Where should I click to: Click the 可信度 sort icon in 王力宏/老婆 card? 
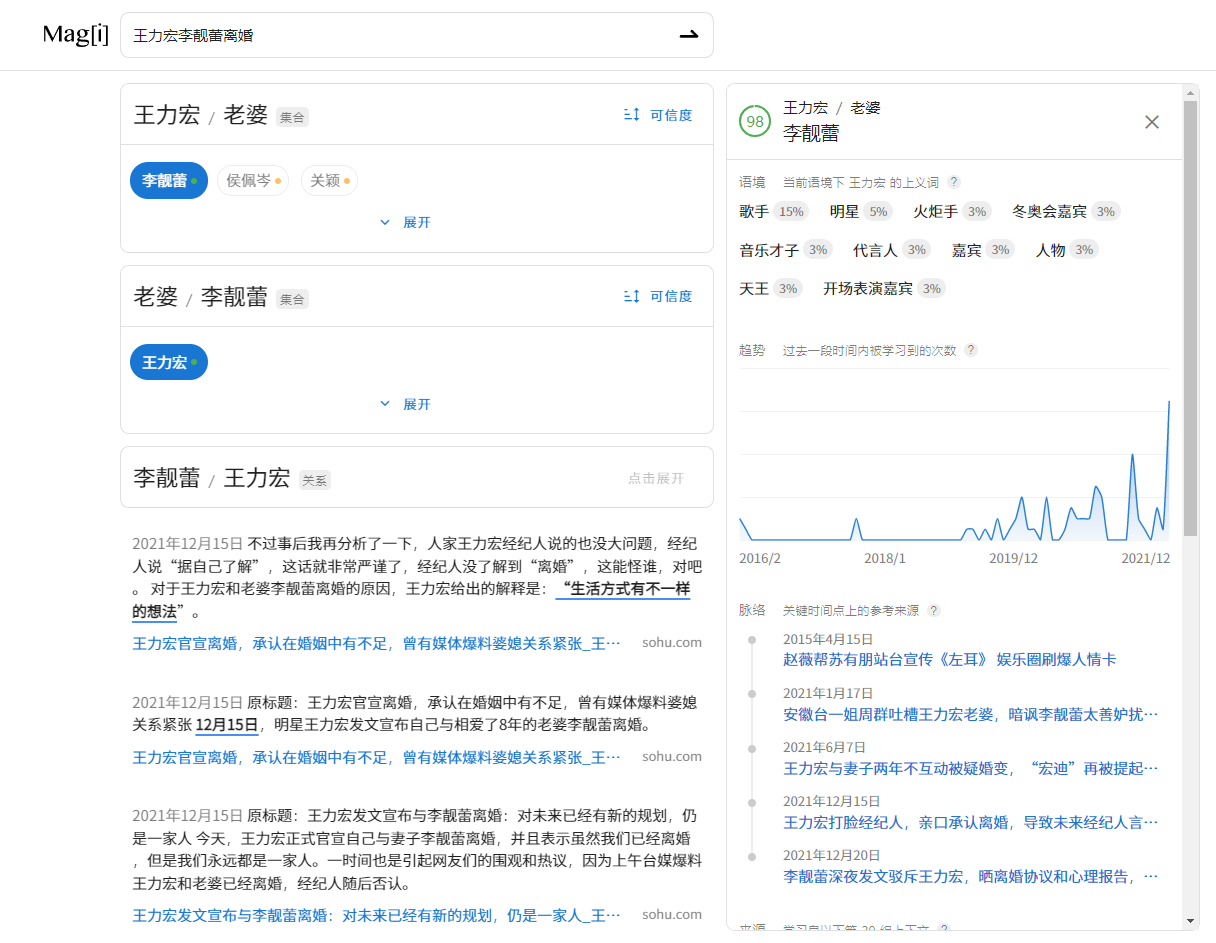click(631, 114)
